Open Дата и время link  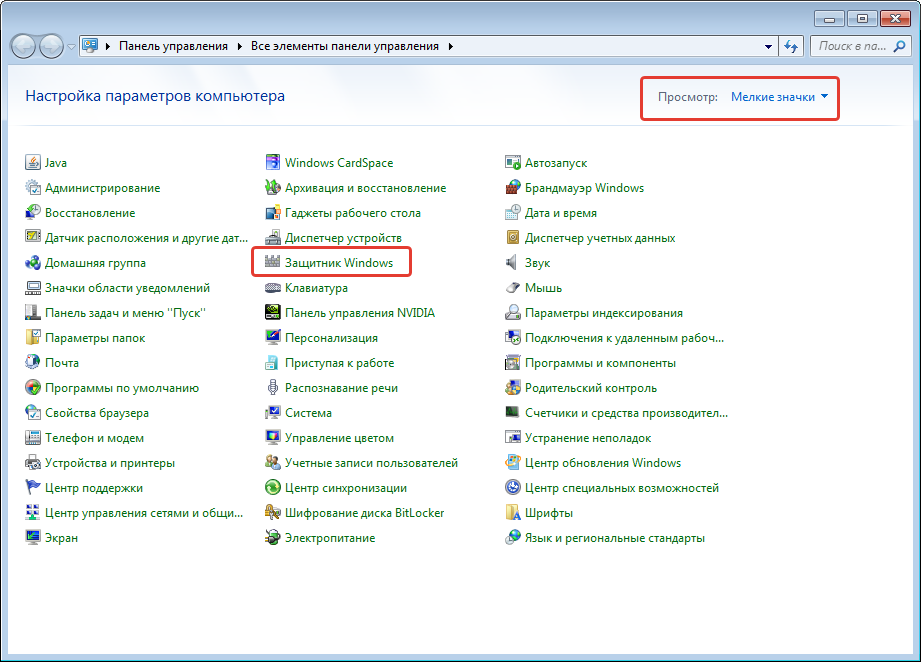[x=560, y=213]
